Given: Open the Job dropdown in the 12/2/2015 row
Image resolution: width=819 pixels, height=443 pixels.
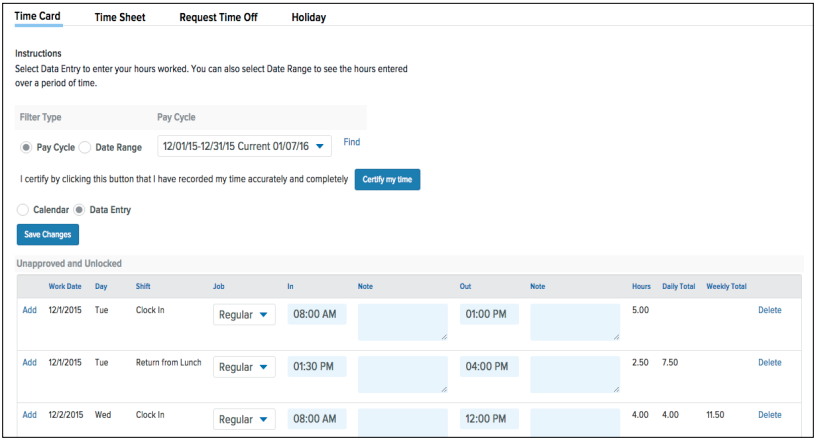Looking at the screenshot, I should coord(244,419).
